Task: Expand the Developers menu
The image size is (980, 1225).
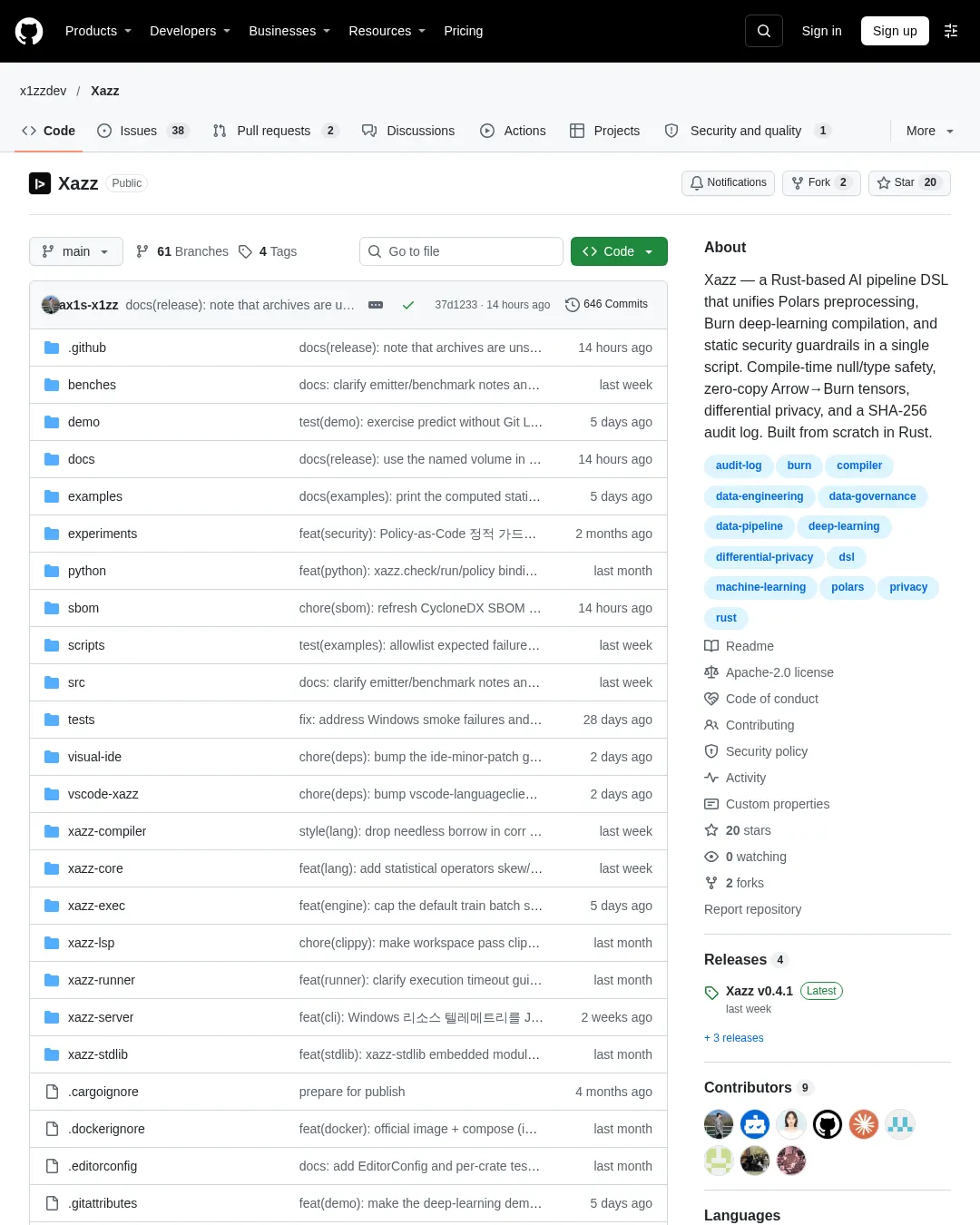Action: click(x=190, y=31)
